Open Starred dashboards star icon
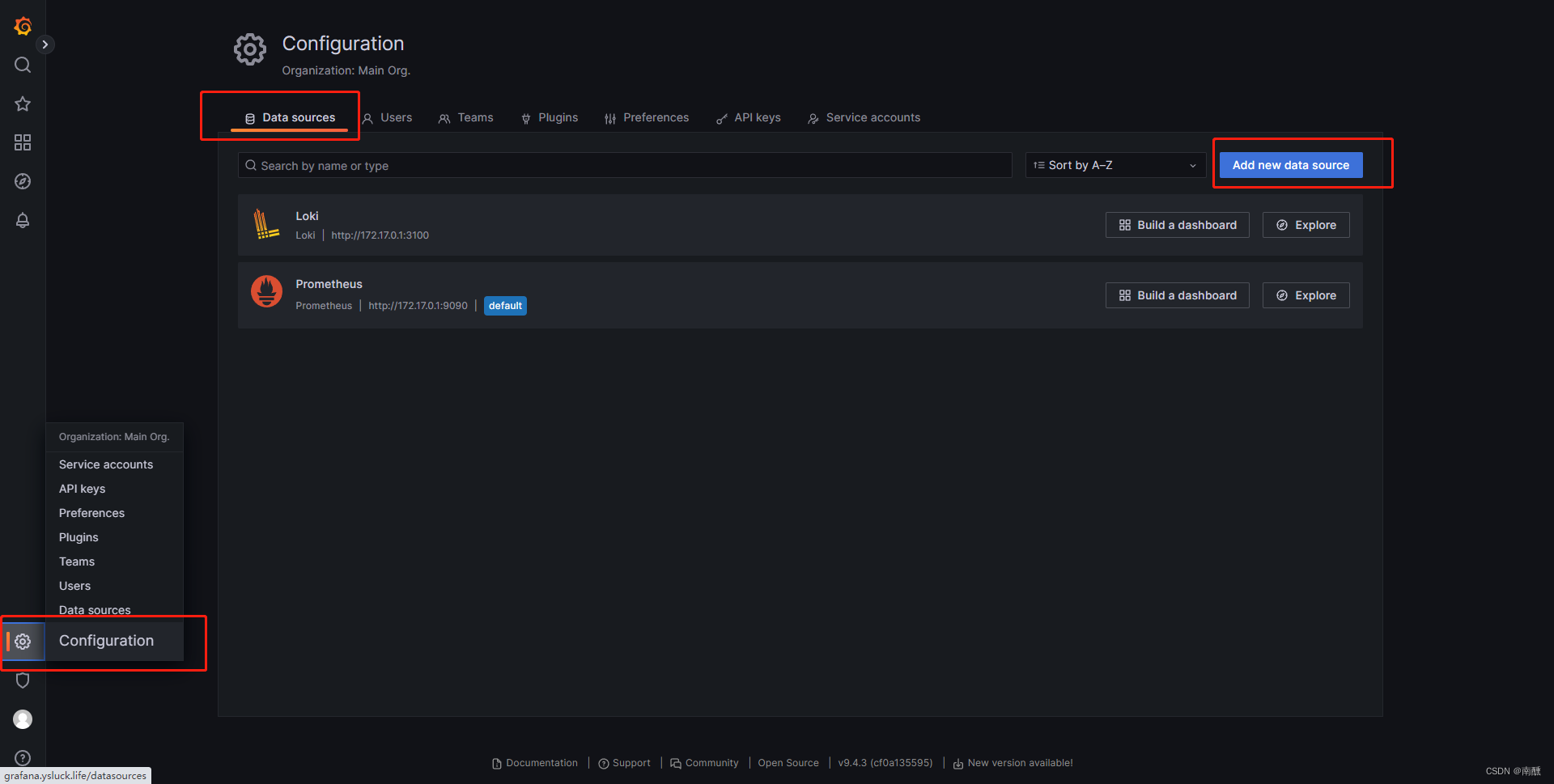This screenshot has width=1554, height=784. 23,104
